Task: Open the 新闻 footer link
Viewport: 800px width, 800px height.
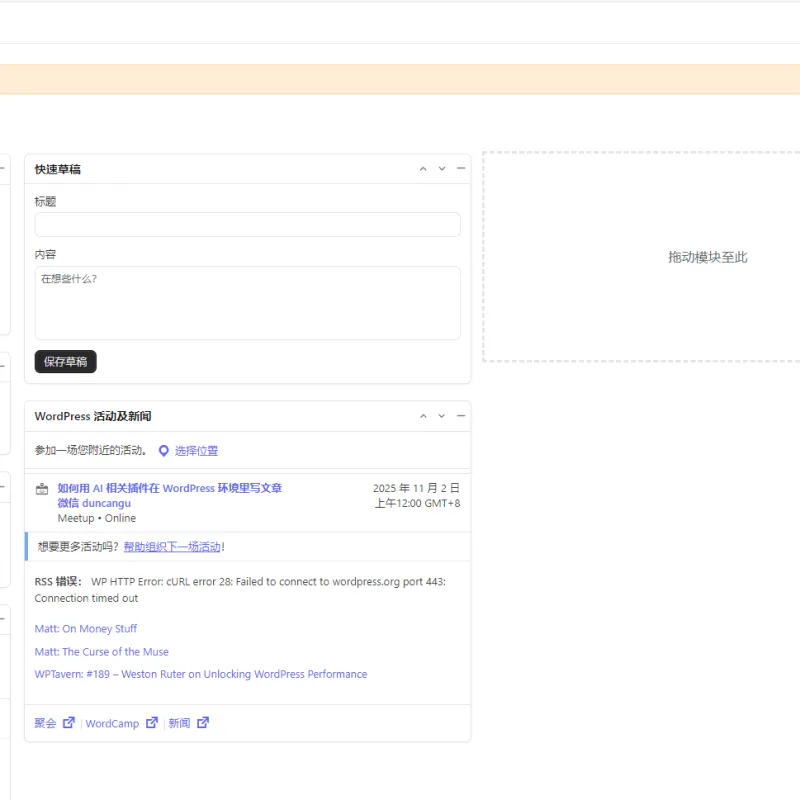Action: tap(179, 723)
